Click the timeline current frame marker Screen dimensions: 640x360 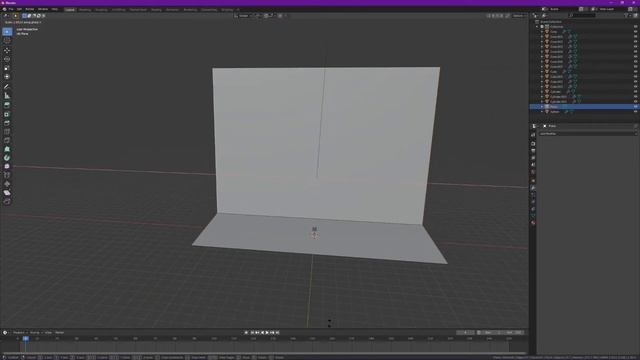tap(26, 338)
